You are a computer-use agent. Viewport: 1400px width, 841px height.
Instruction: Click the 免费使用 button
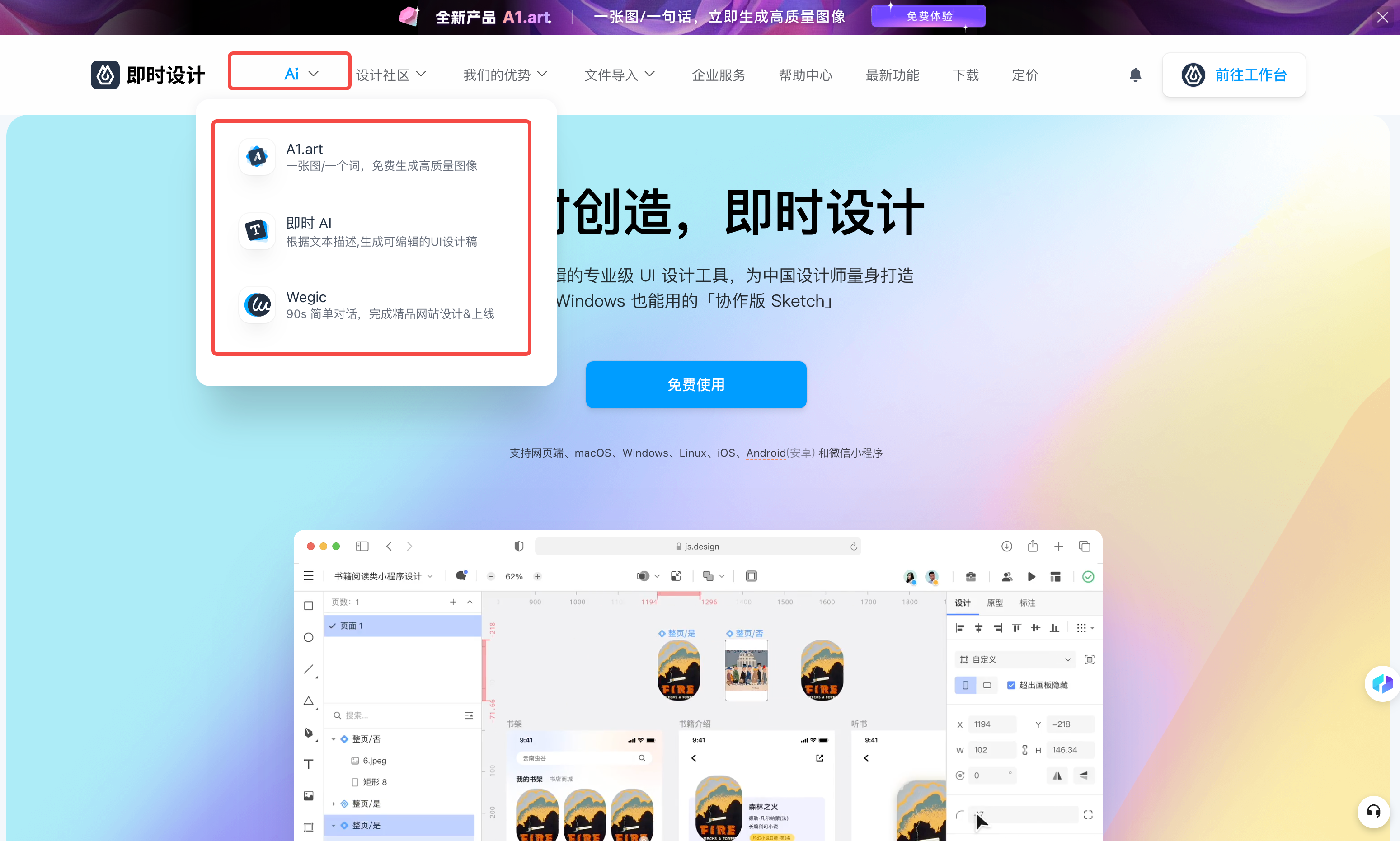[x=697, y=384]
